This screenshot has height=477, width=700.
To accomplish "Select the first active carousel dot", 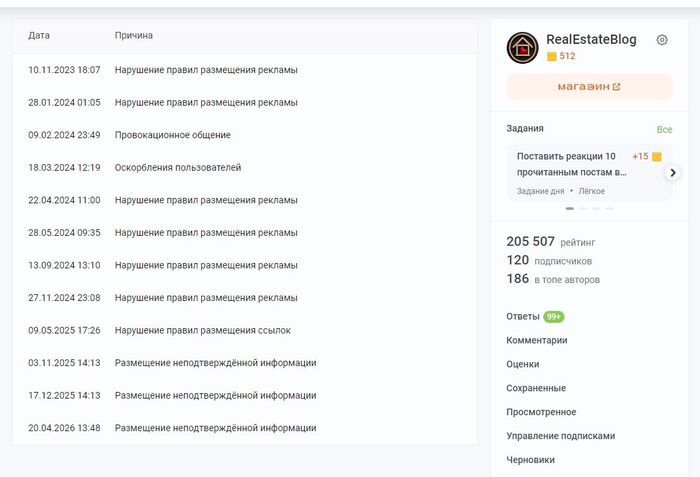I will click(570, 209).
